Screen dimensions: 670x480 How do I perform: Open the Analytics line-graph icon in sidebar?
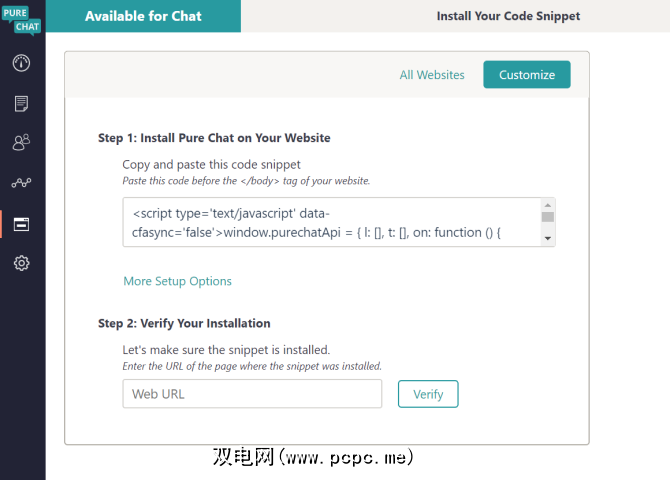[x=22, y=183]
